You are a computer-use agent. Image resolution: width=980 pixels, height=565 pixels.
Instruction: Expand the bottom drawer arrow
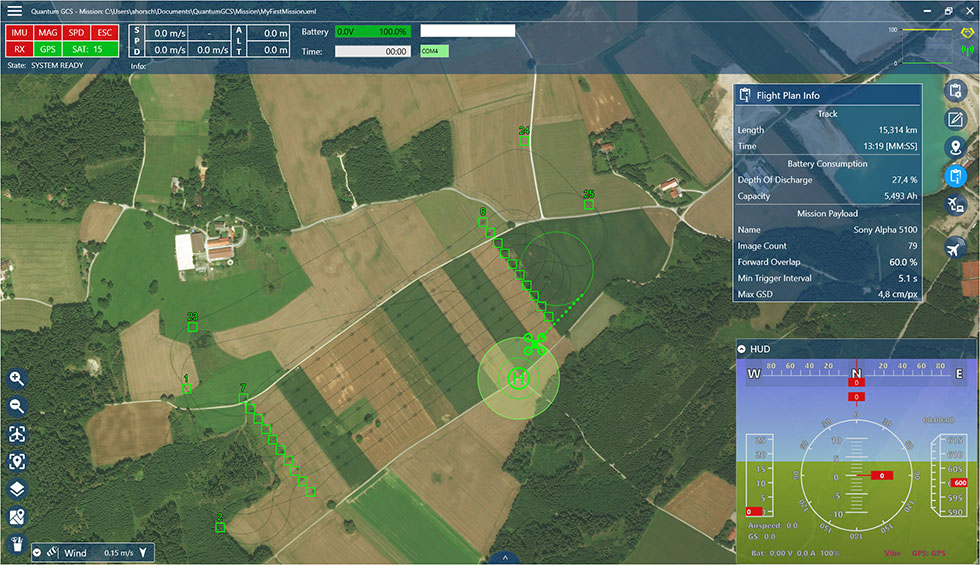504,557
